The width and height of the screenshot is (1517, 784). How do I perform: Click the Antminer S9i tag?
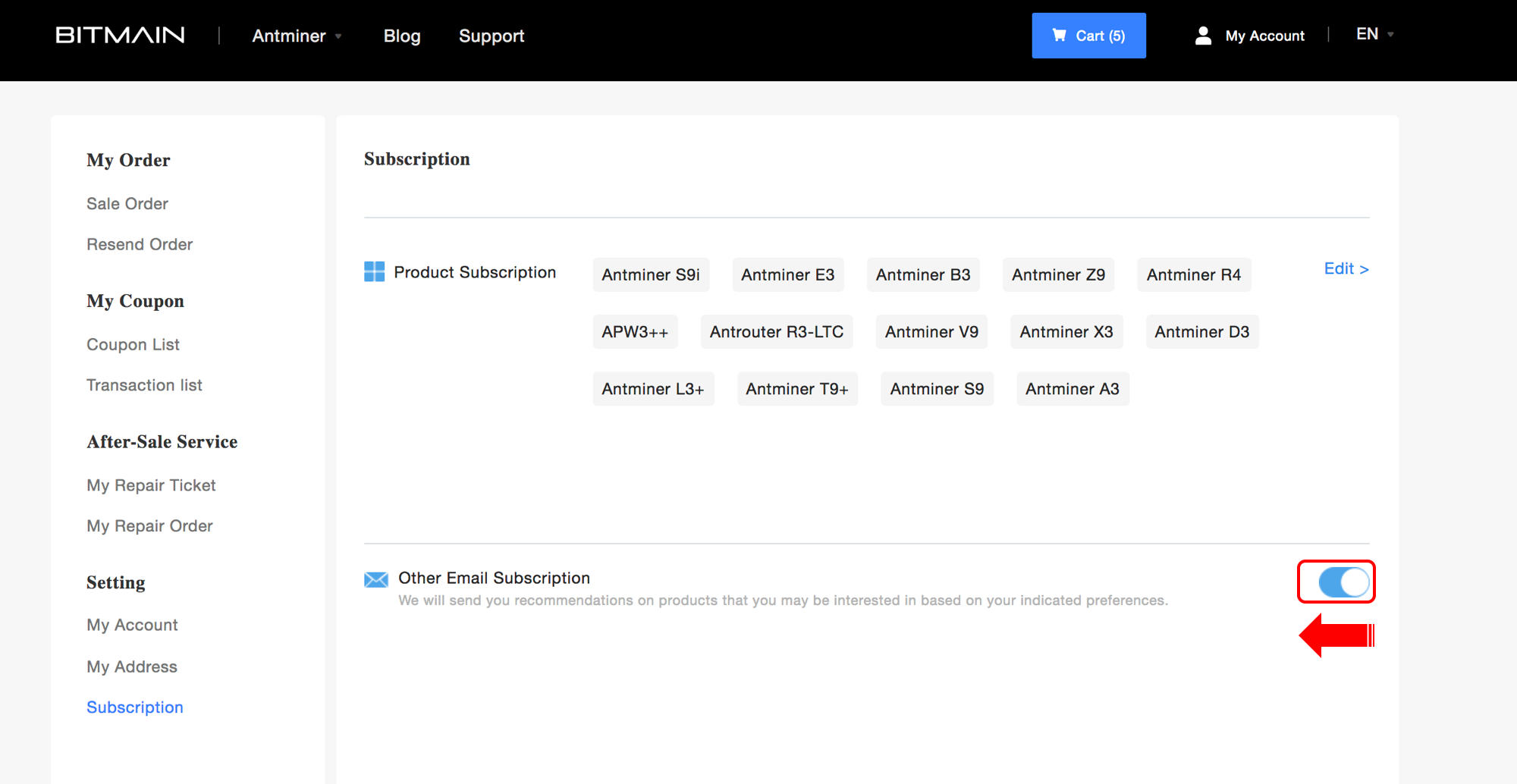[x=651, y=274]
